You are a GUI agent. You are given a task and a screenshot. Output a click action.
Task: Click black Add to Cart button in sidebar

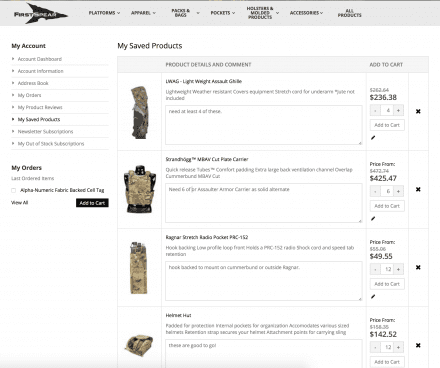[92, 203]
